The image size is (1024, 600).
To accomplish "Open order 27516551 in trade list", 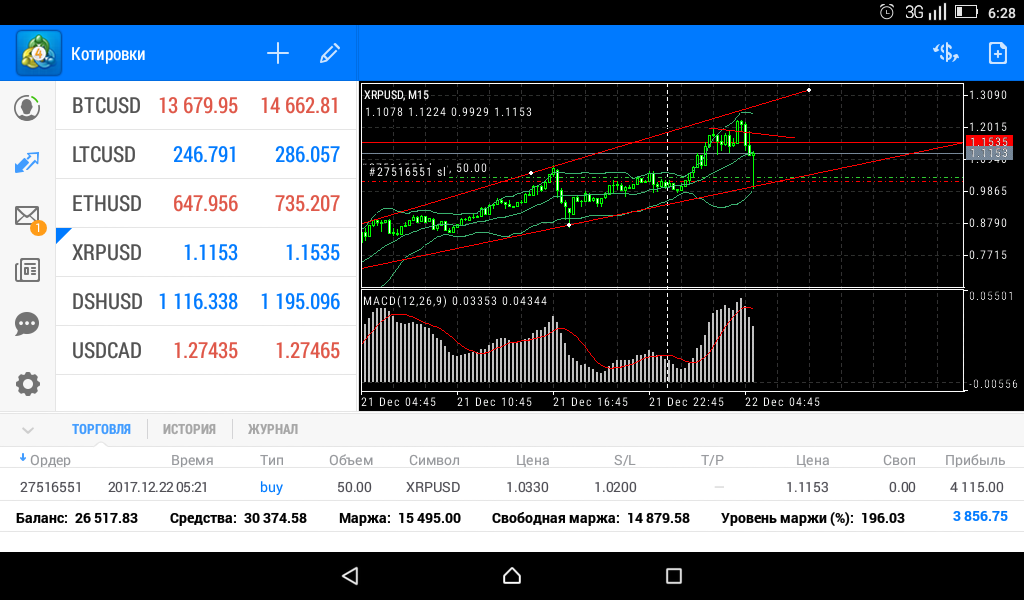I will pyautogui.click(x=512, y=487).
